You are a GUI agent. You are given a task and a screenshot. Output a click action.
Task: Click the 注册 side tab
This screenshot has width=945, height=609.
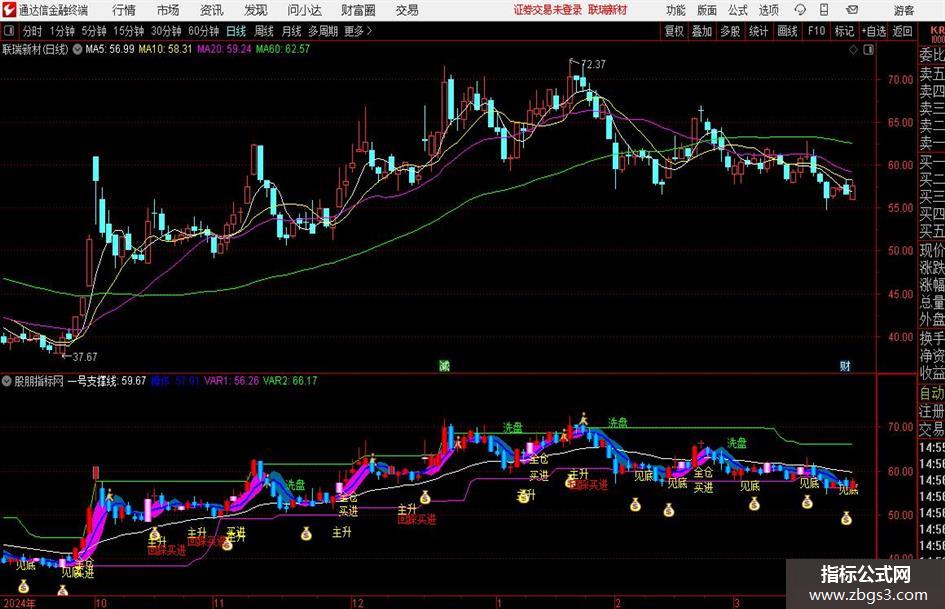coord(932,411)
